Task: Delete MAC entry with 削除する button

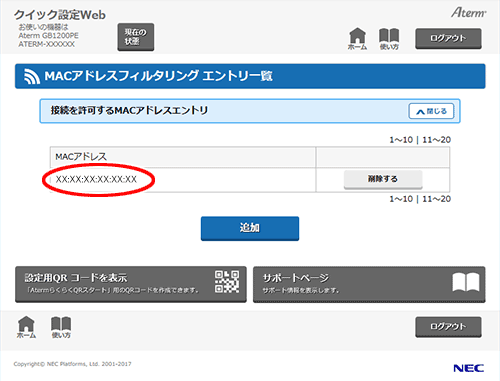Action: point(383,179)
